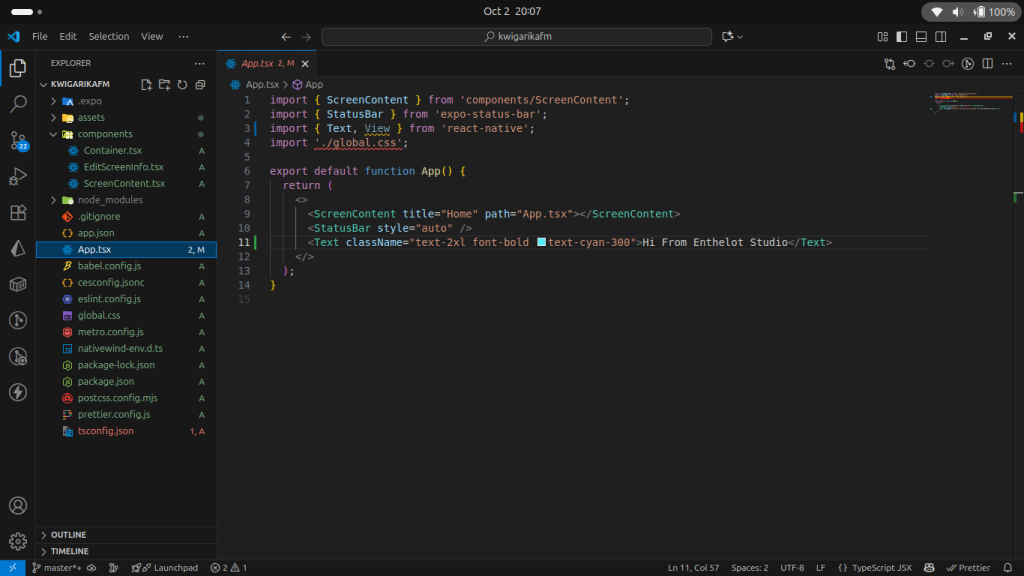The width and height of the screenshot is (1024, 576).
Task: Open the Selection menu
Action: 109,36
